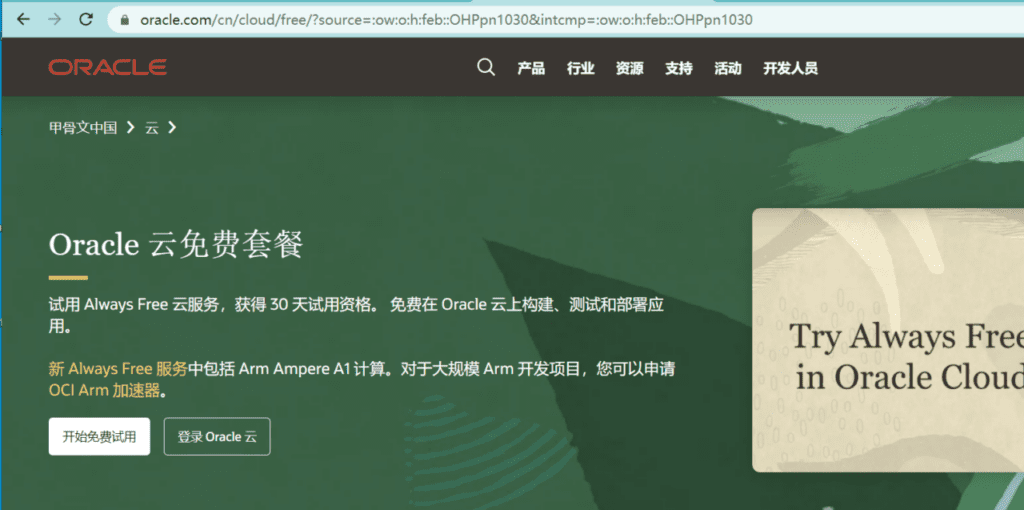Click the browser back arrow

[x=24, y=19]
